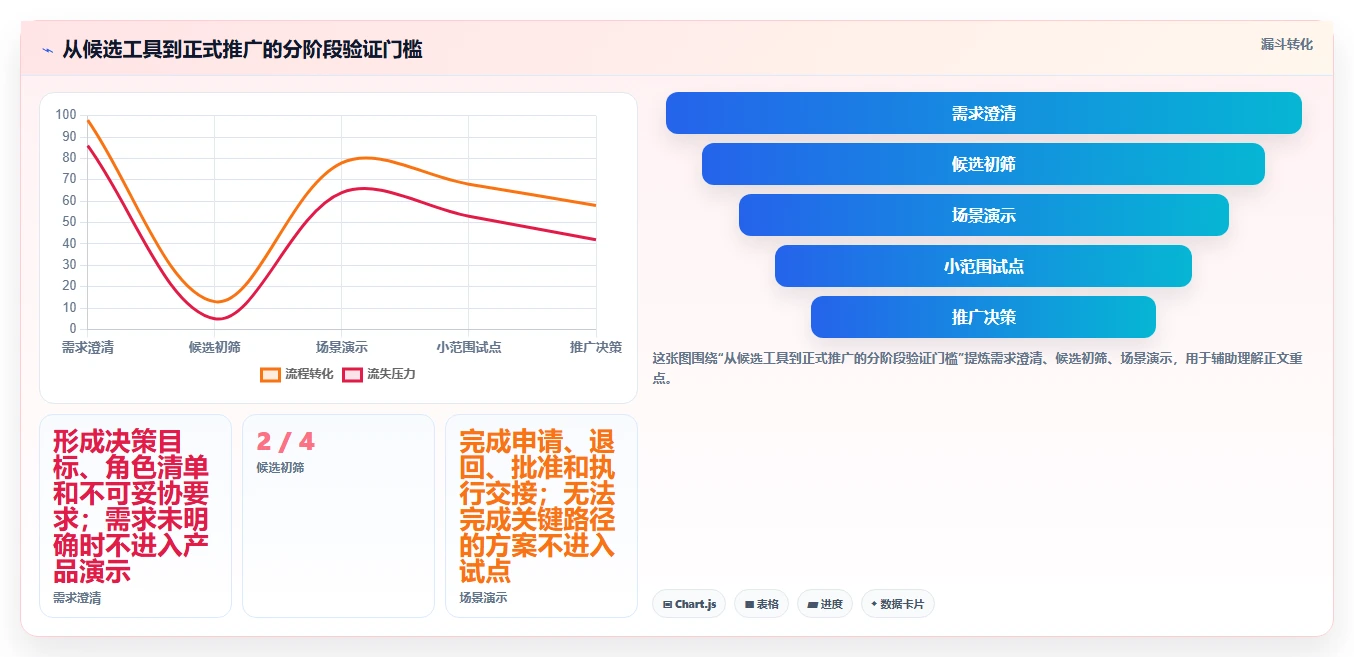The height and width of the screenshot is (657, 1354).
Task: Select the 候选初筛 funnel stage
Action: click(984, 164)
